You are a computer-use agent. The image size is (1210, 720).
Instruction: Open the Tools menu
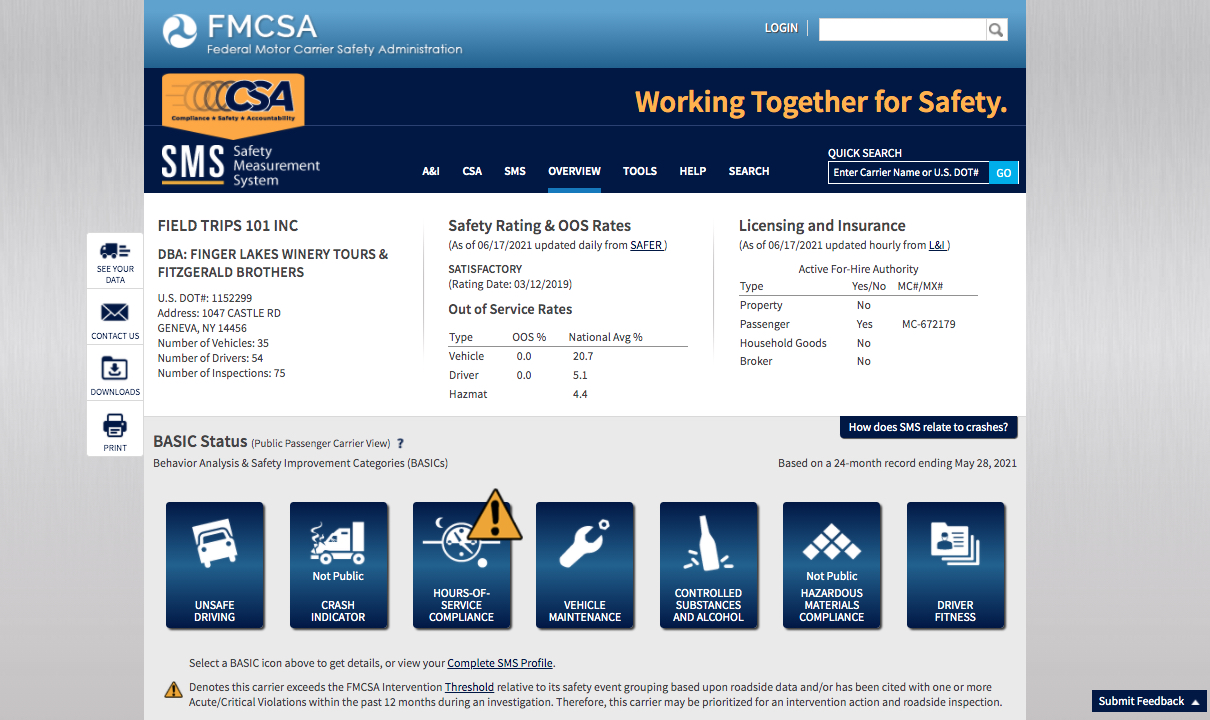[640, 171]
